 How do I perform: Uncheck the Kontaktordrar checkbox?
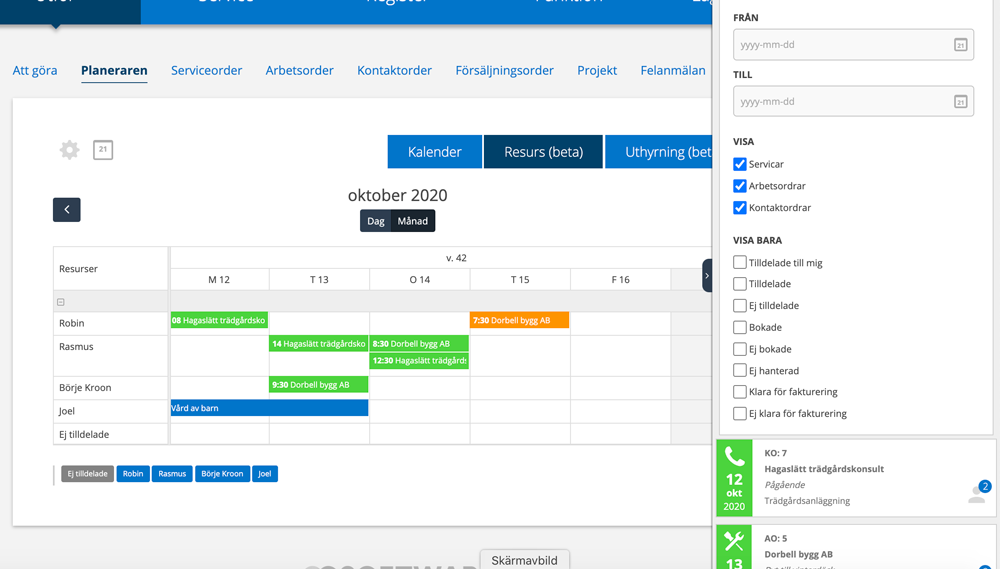click(x=740, y=207)
